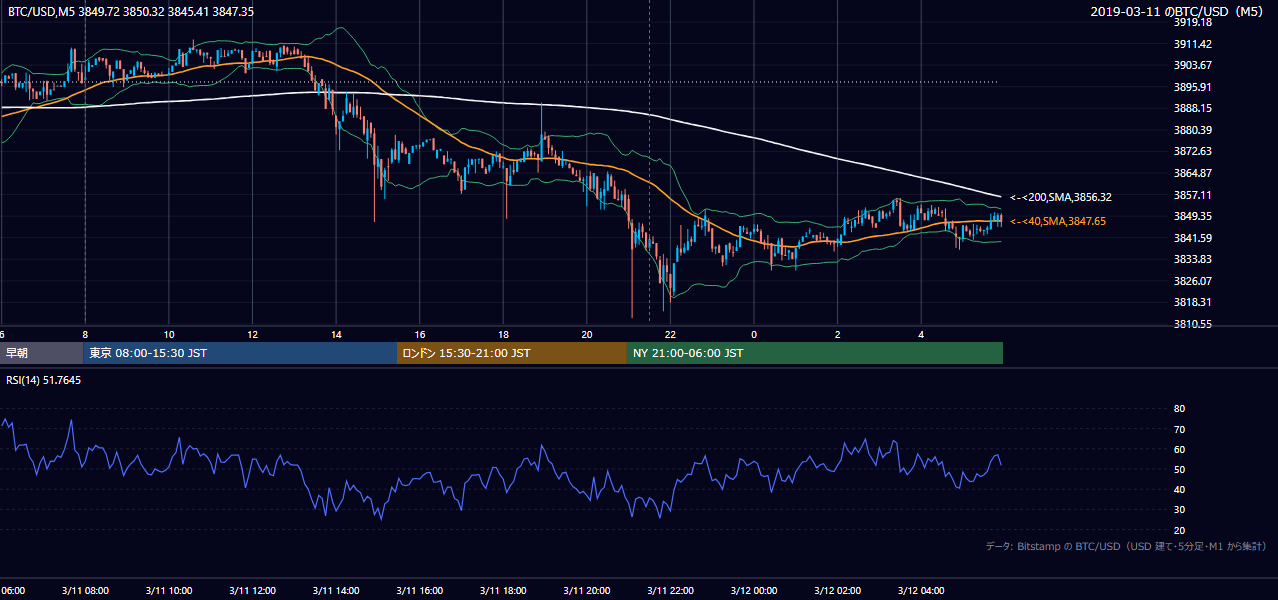Select the NY 21:00-06:00 JST session bar

click(x=815, y=353)
